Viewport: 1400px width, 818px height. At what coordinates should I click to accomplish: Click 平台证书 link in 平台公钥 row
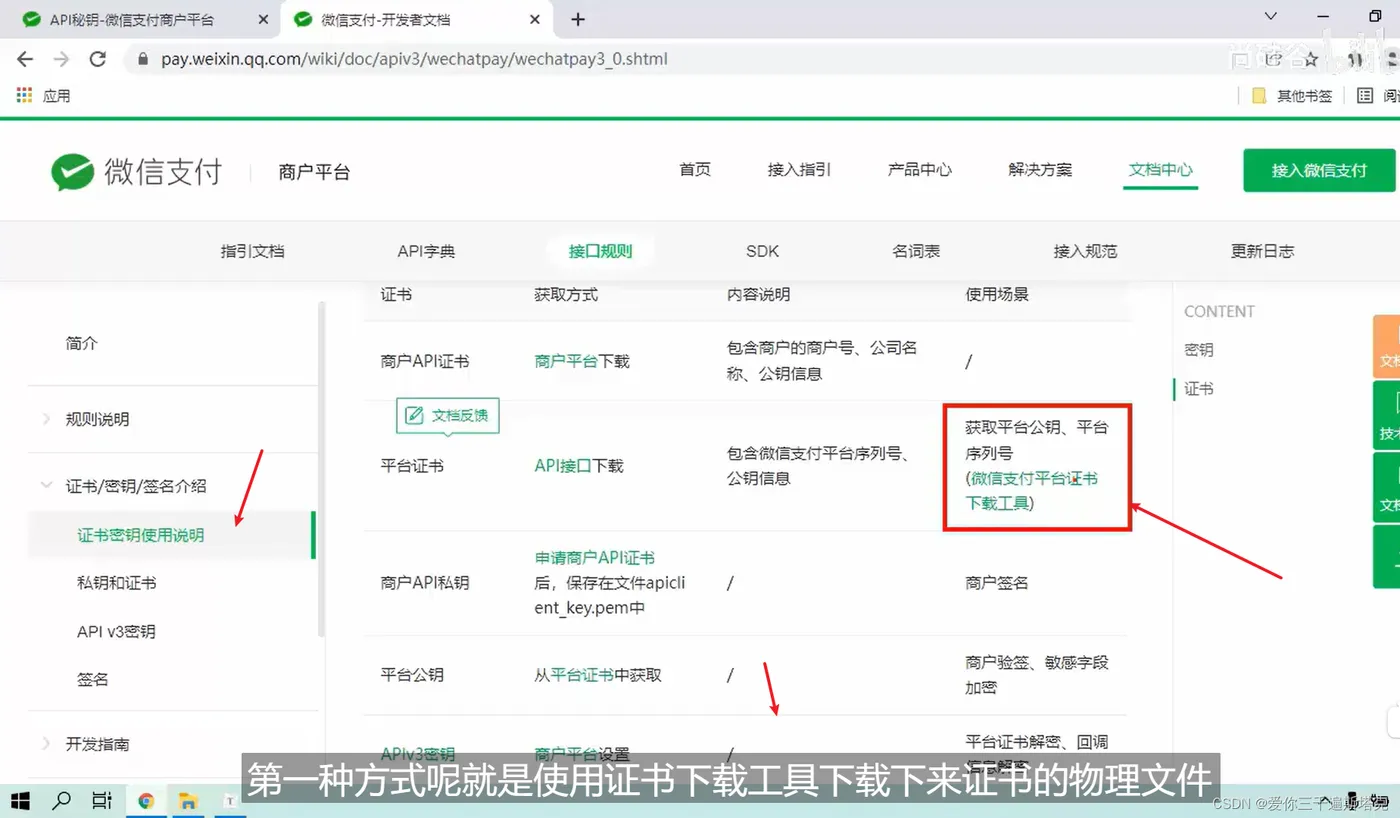[582, 675]
